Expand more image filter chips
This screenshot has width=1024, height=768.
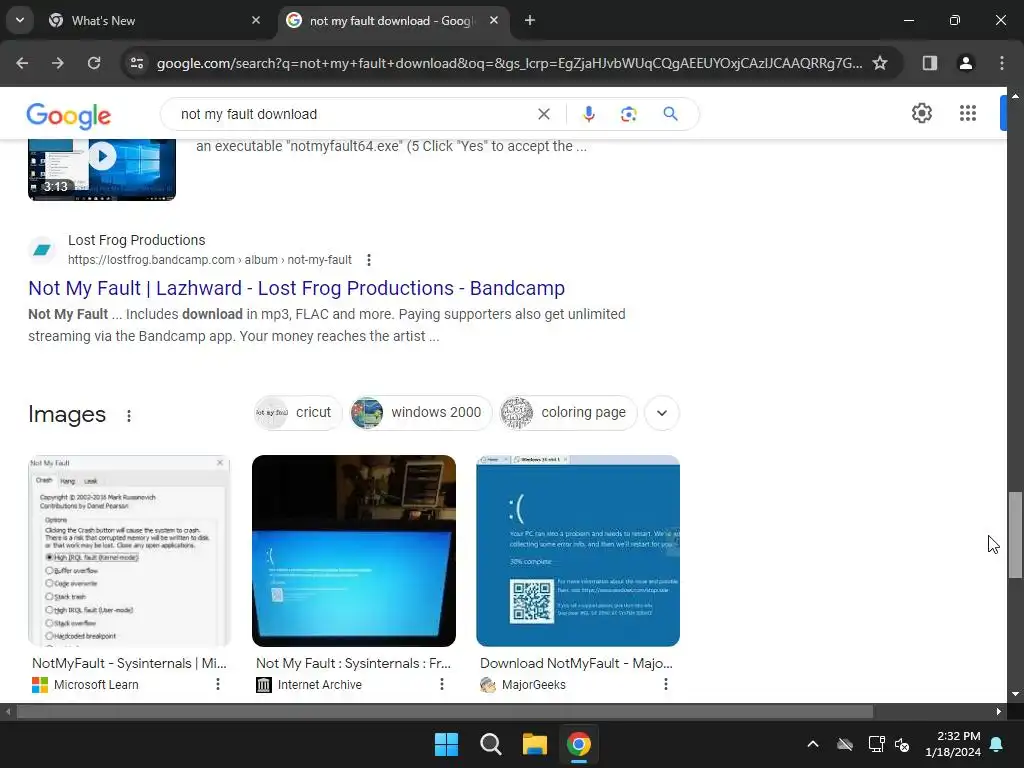(662, 413)
